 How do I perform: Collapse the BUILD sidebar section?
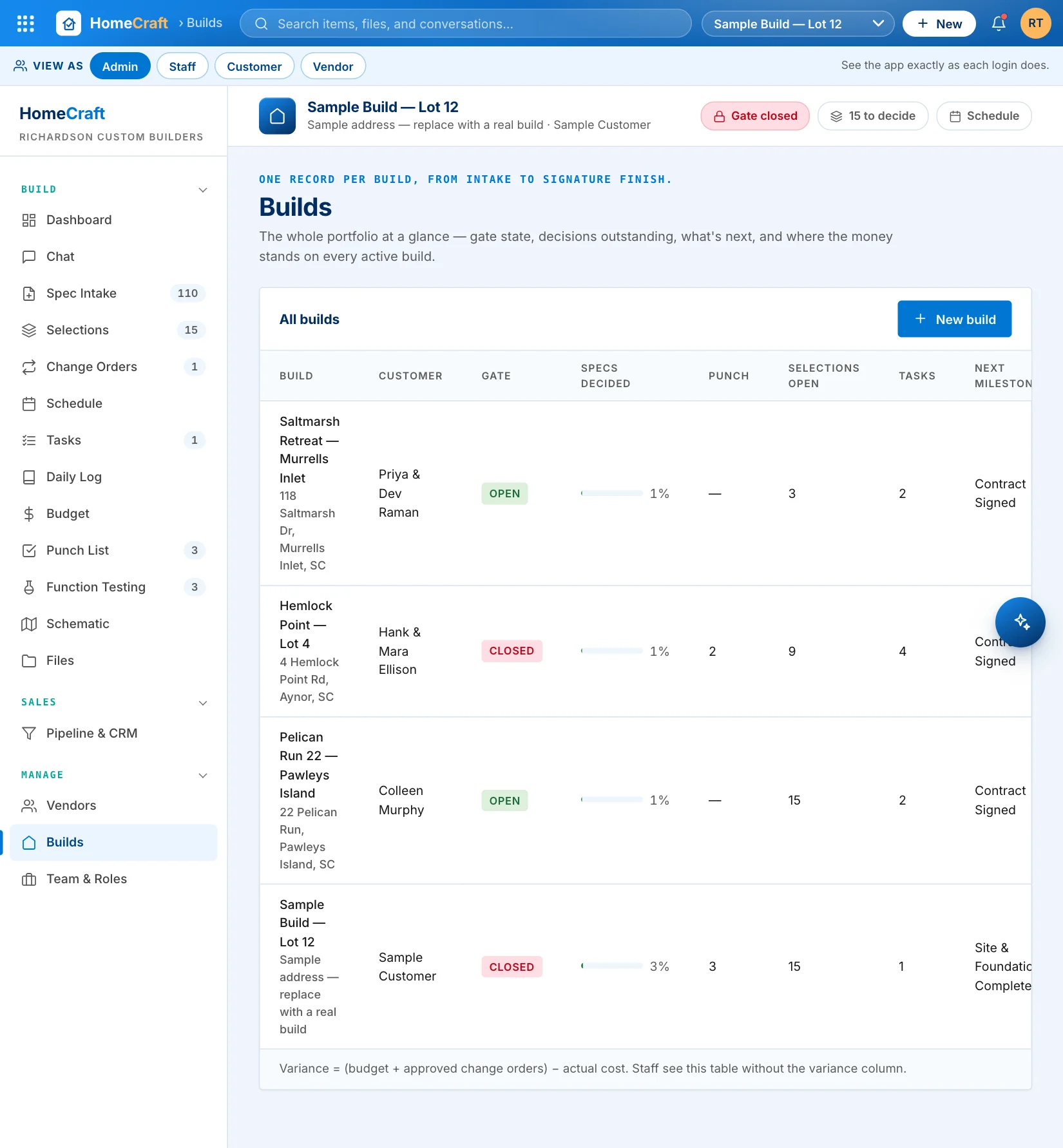point(203,189)
